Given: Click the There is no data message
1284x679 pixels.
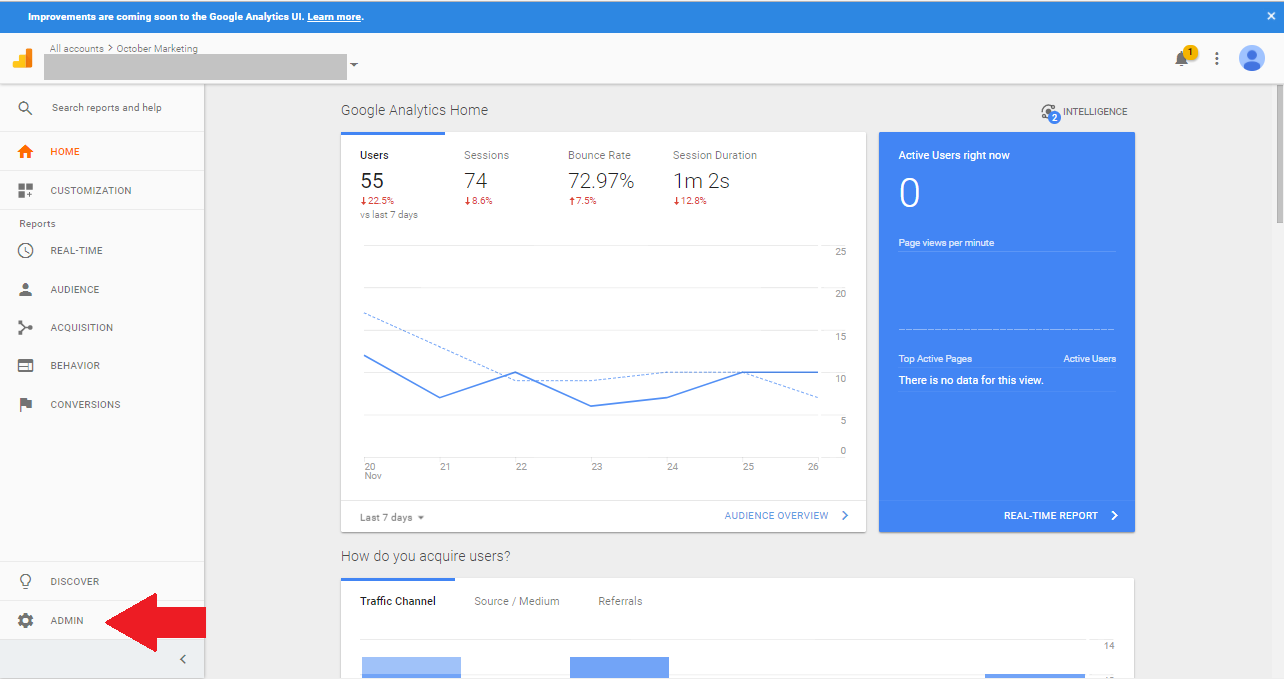Looking at the screenshot, I should 971,380.
